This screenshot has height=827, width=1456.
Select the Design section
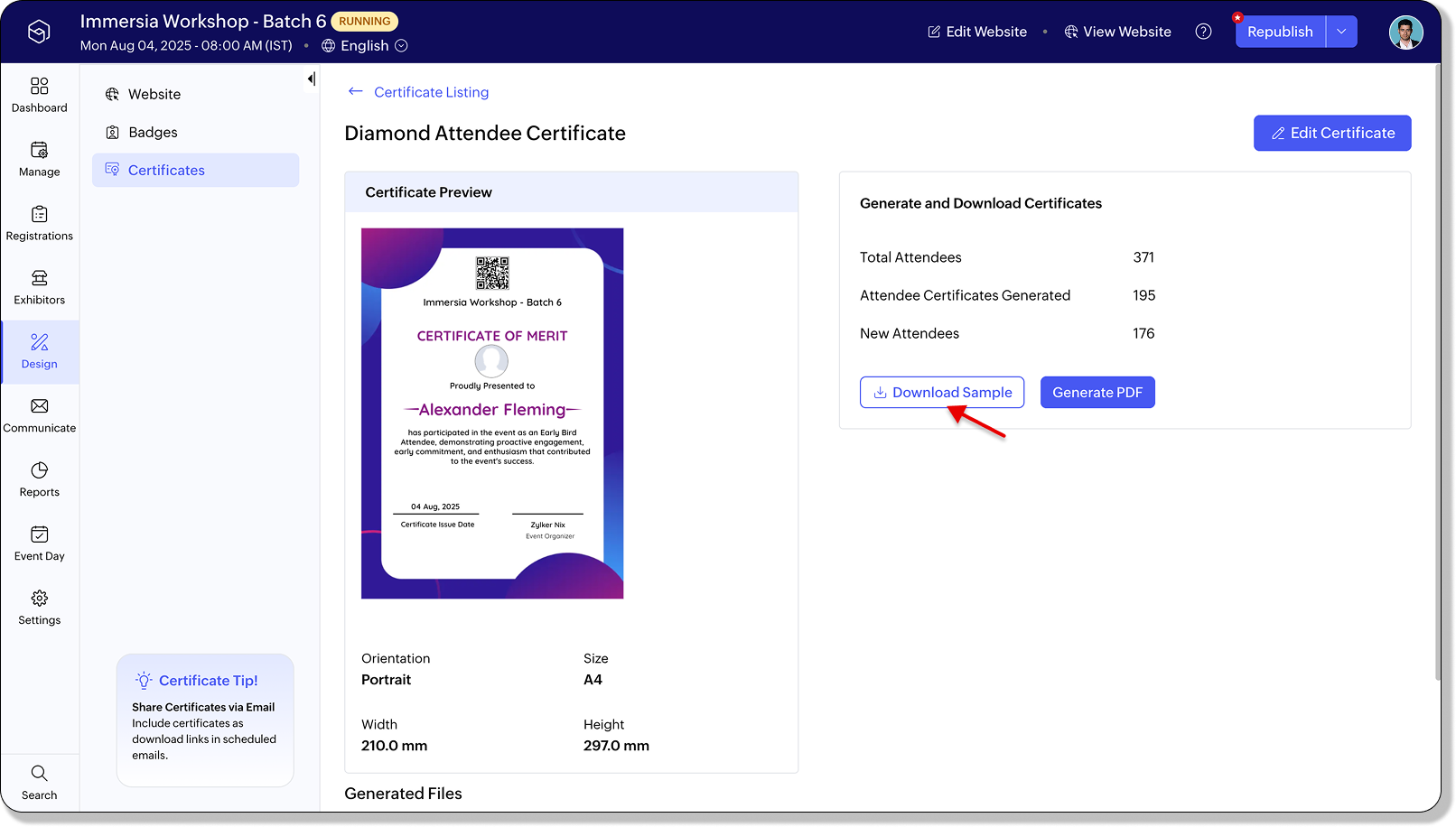[x=39, y=351]
